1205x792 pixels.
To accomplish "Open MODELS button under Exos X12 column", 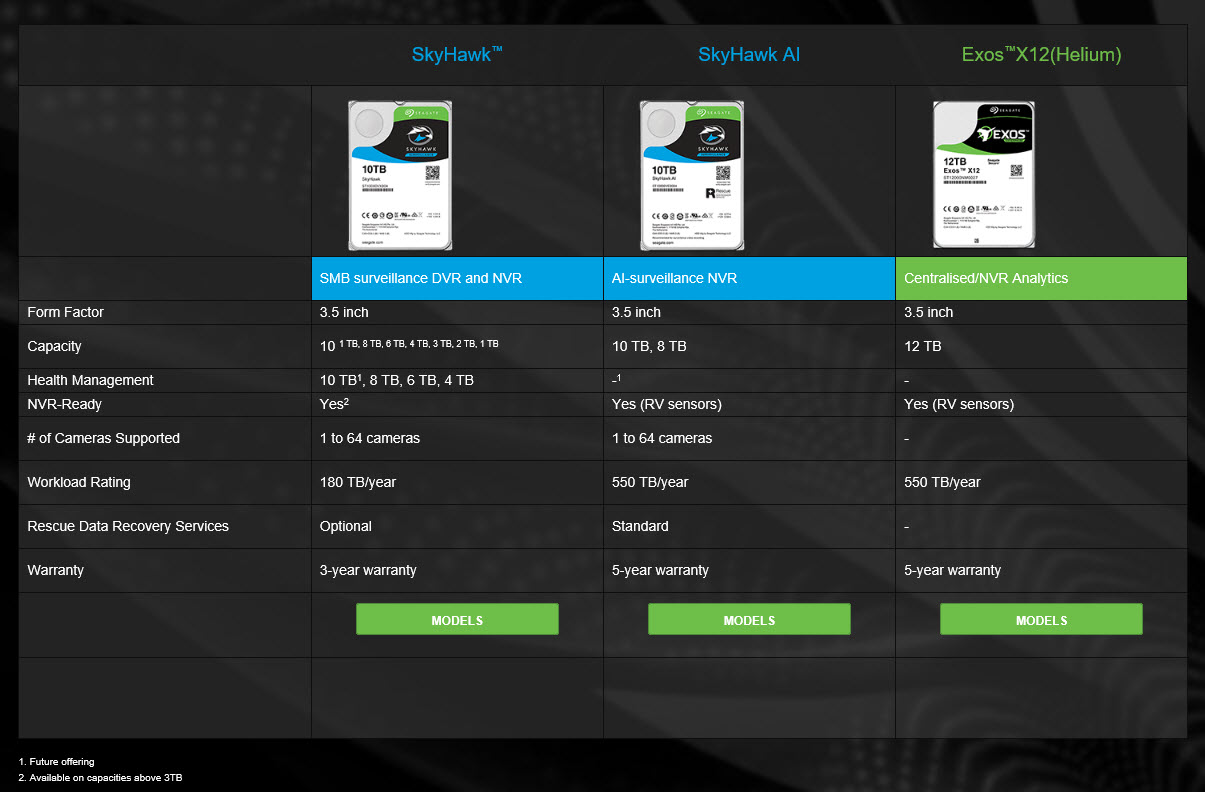I will pyautogui.click(x=1041, y=619).
